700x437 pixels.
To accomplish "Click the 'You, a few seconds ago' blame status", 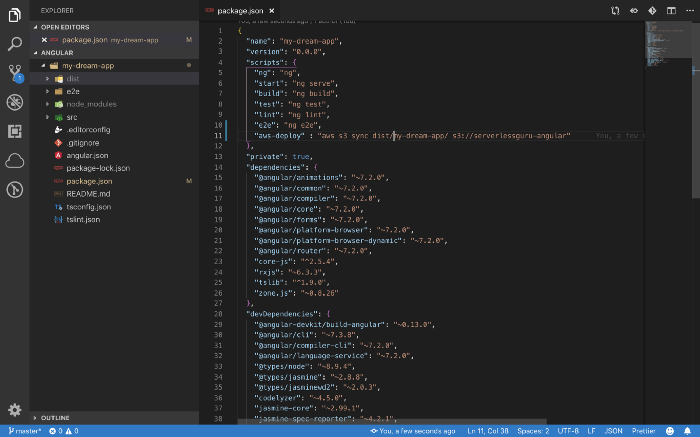I will (x=413, y=431).
